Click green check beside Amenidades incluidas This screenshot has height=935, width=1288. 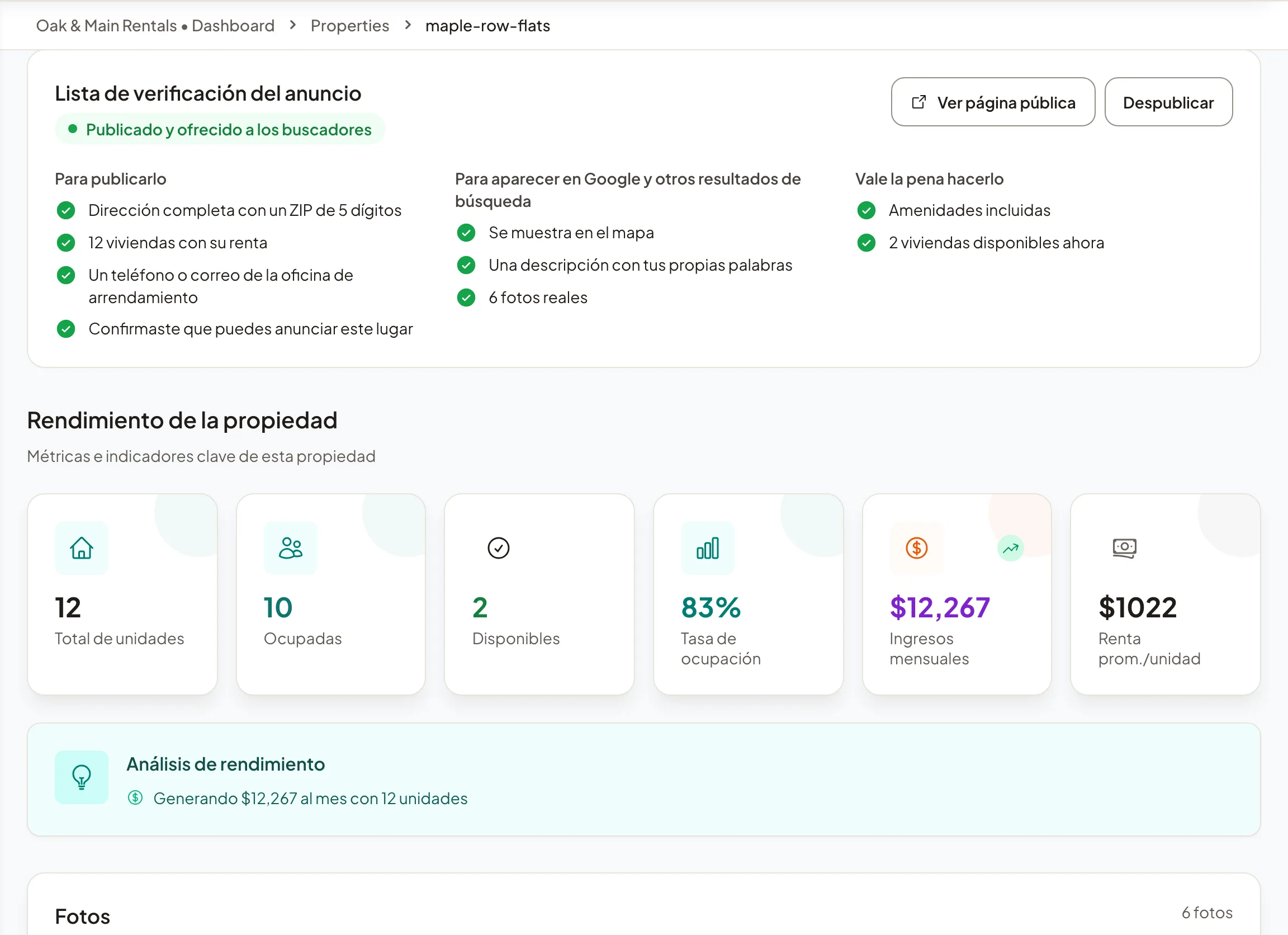(866, 210)
